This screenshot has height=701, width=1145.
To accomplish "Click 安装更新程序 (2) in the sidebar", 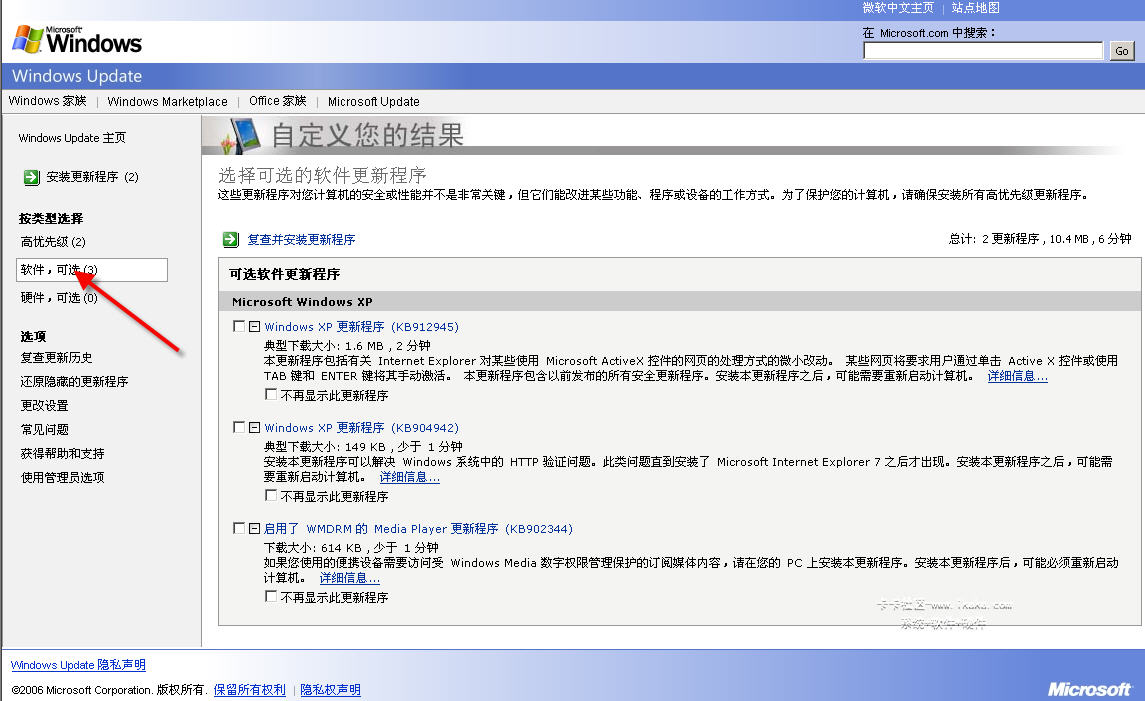I will click(x=92, y=177).
